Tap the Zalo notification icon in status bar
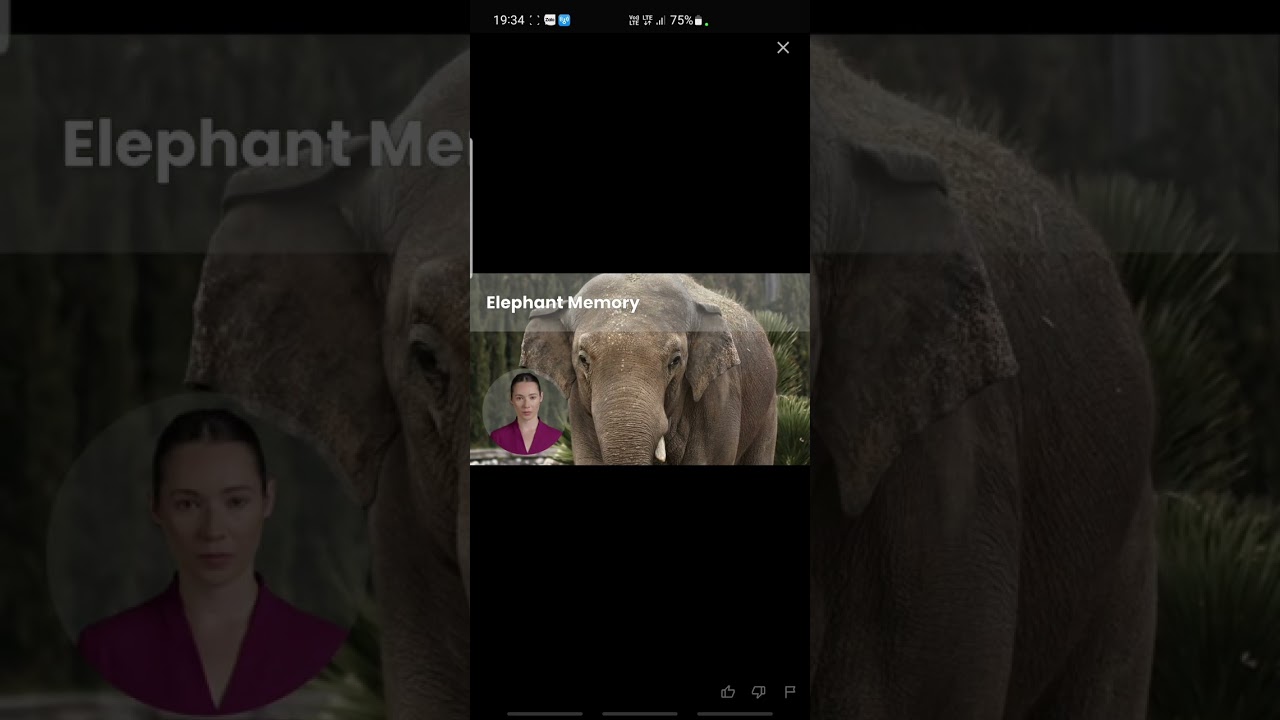Image resolution: width=1280 pixels, height=720 pixels. [x=550, y=20]
